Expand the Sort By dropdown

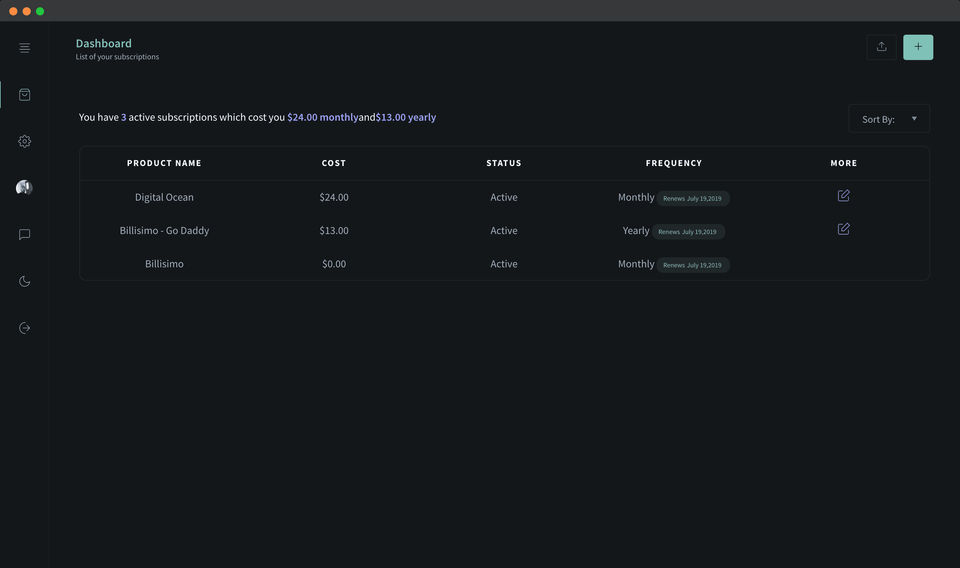[x=889, y=119]
